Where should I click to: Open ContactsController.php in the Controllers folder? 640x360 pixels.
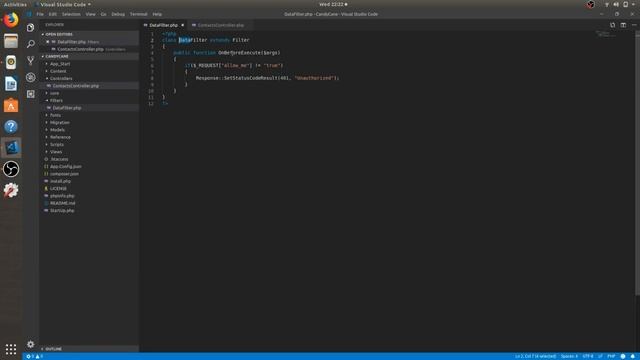[x=76, y=86]
